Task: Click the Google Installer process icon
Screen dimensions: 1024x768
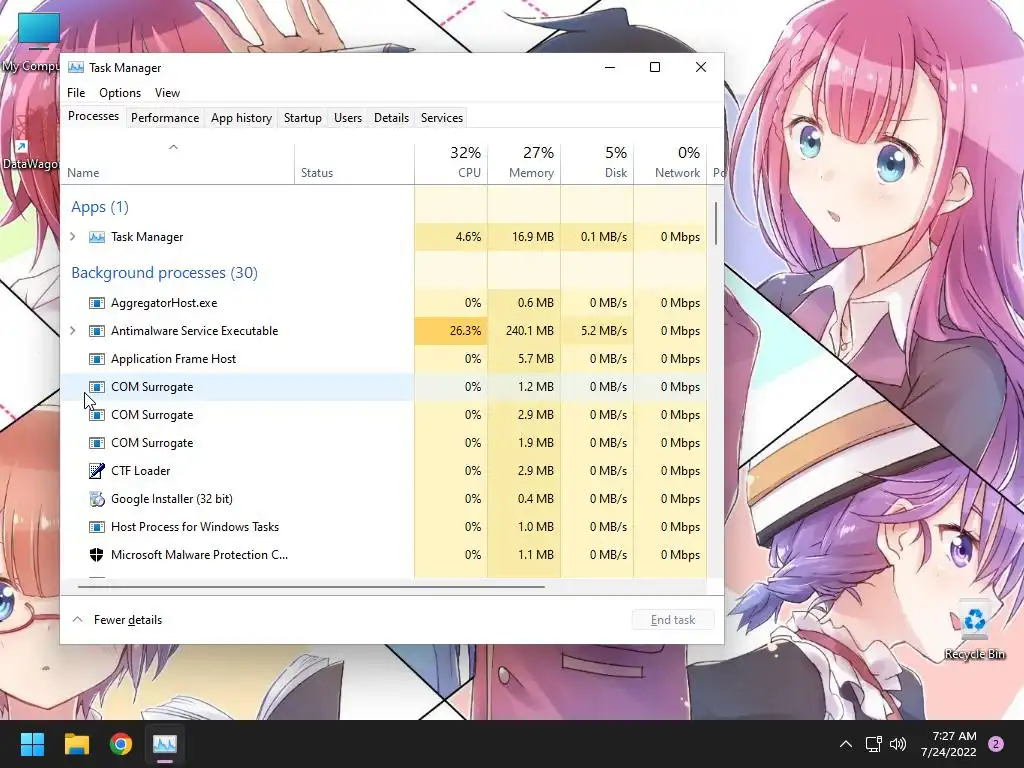Action: coord(97,498)
